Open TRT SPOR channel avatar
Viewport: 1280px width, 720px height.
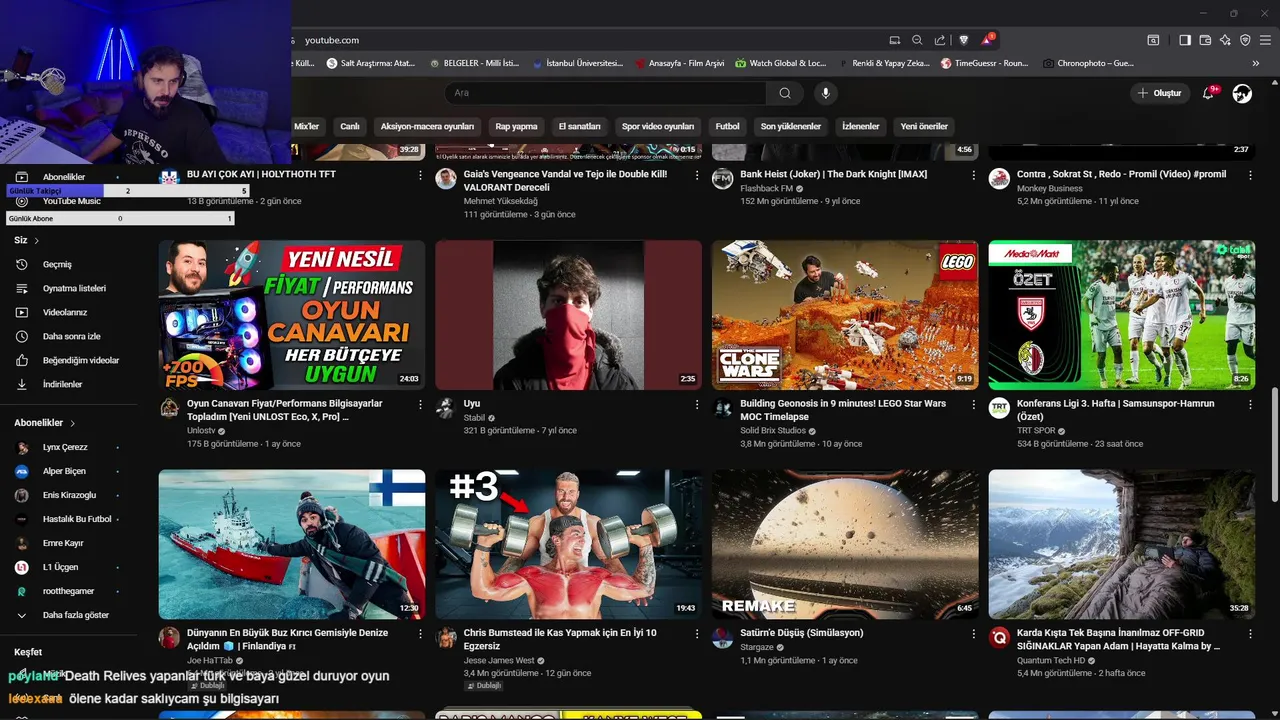(x=999, y=408)
